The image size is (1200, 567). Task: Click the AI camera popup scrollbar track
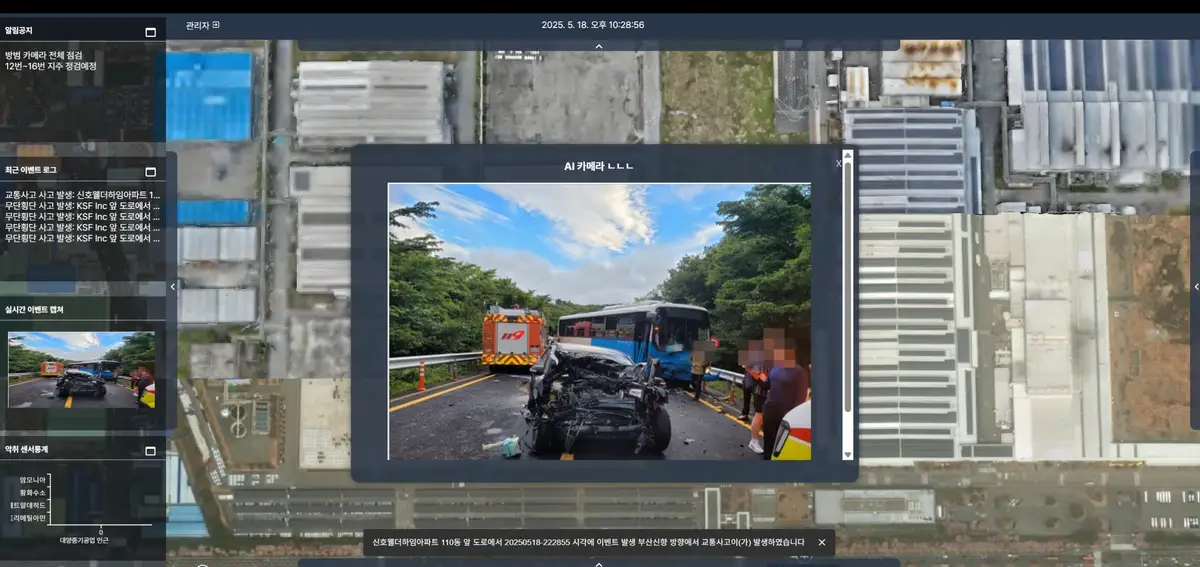tap(848, 430)
